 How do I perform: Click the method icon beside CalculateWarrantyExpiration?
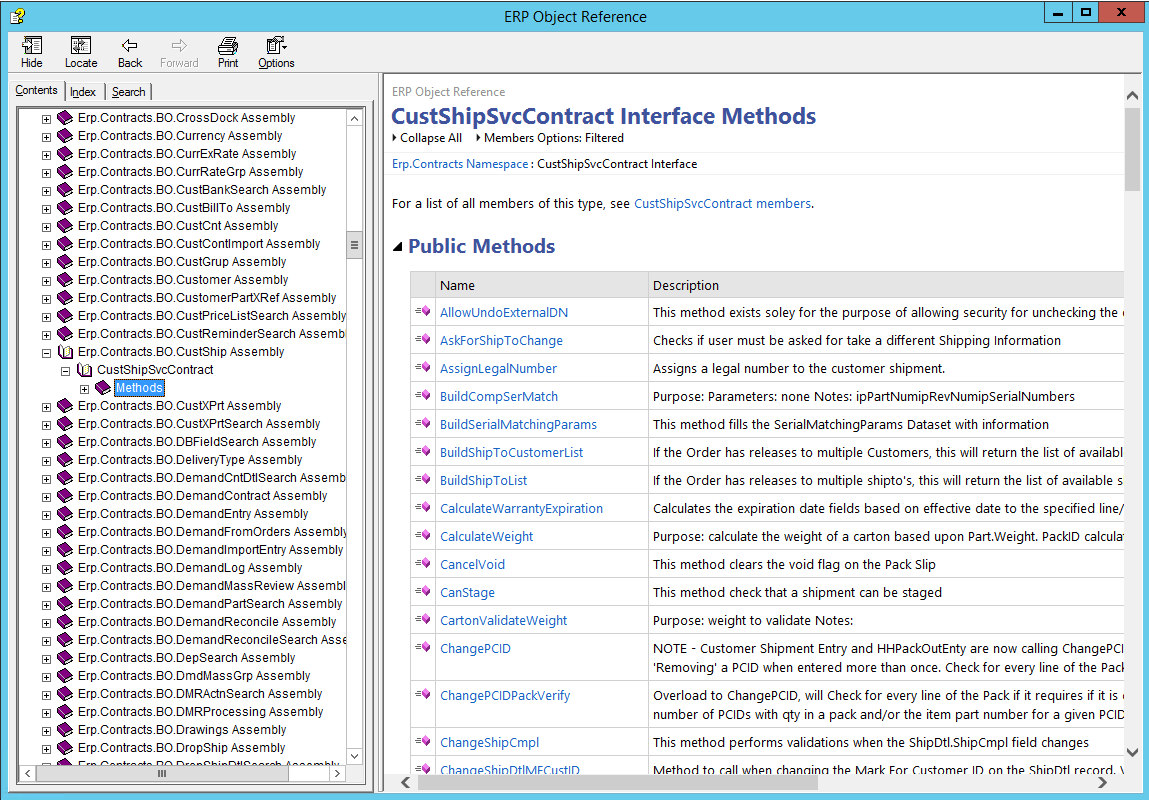(x=423, y=507)
